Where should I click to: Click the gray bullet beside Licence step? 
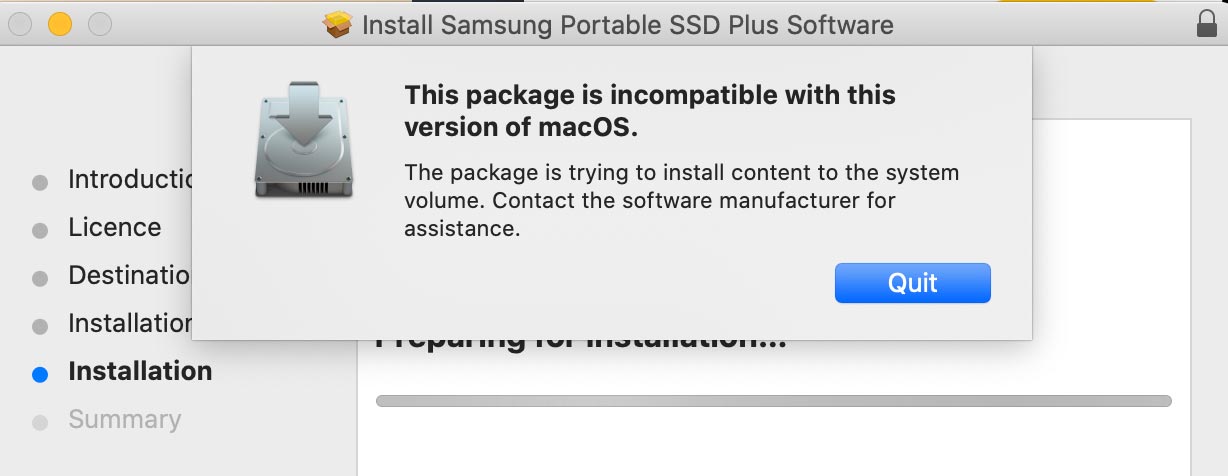(x=40, y=231)
